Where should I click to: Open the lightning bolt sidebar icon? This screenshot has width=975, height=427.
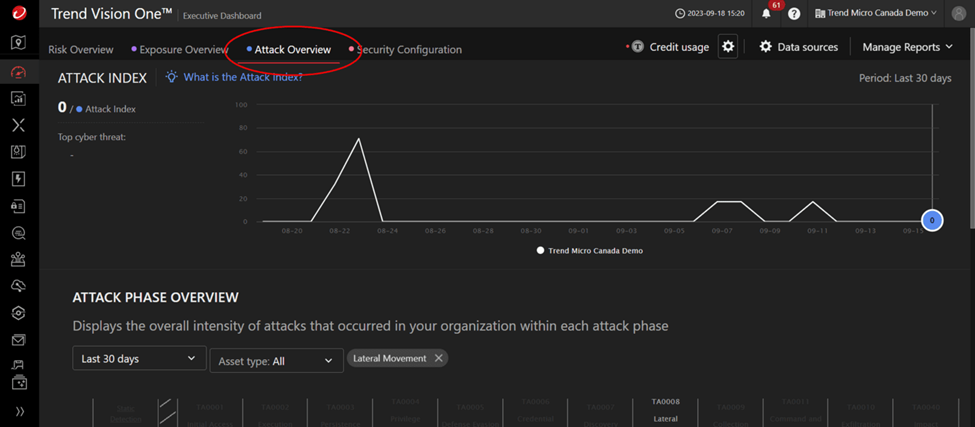click(x=19, y=179)
